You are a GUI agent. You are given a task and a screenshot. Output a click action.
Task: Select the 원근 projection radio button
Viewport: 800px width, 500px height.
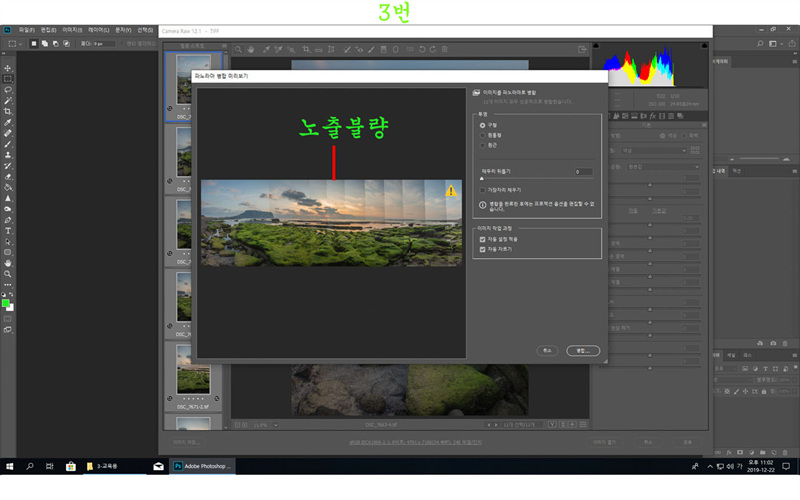pyautogui.click(x=482, y=145)
